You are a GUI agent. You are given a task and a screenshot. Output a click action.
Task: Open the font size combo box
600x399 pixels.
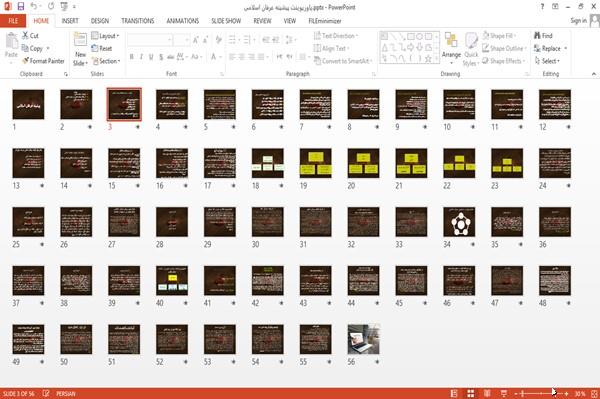pyautogui.click(x=181, y=40)
